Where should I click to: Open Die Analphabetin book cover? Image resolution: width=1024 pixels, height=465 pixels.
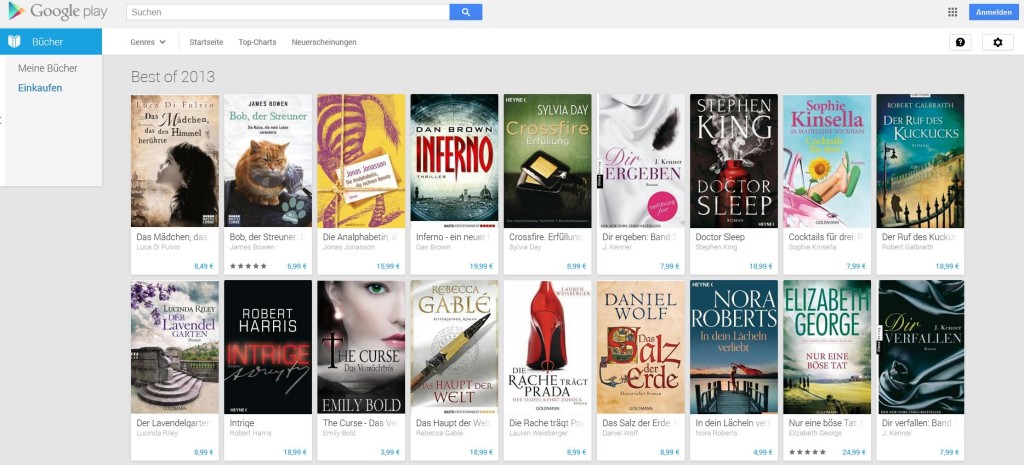tap(361, 161)
